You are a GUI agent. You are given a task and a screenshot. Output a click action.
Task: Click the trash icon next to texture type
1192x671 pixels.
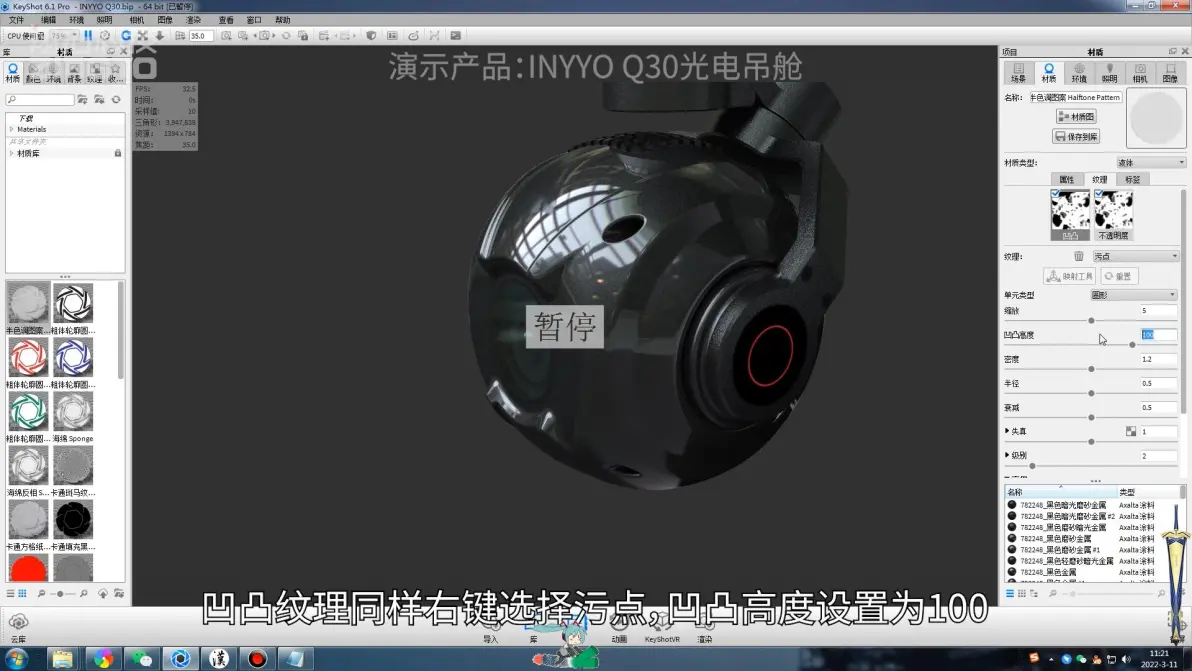(1078, 256)
